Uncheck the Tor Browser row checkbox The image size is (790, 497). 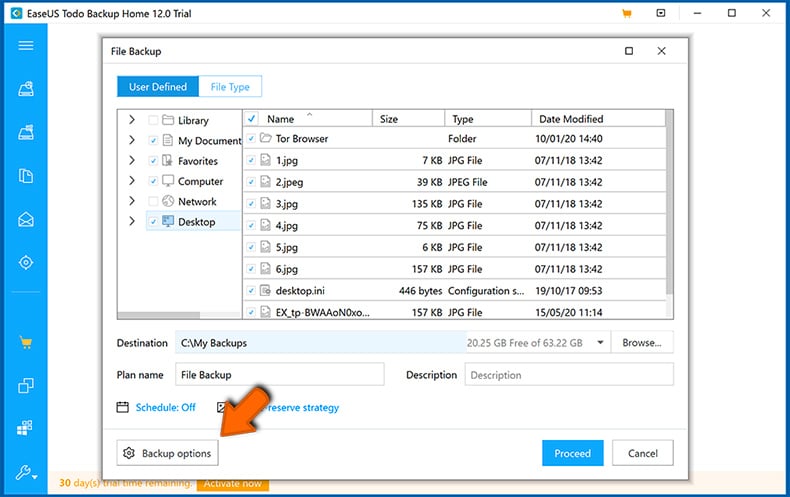tap(251, 138)
